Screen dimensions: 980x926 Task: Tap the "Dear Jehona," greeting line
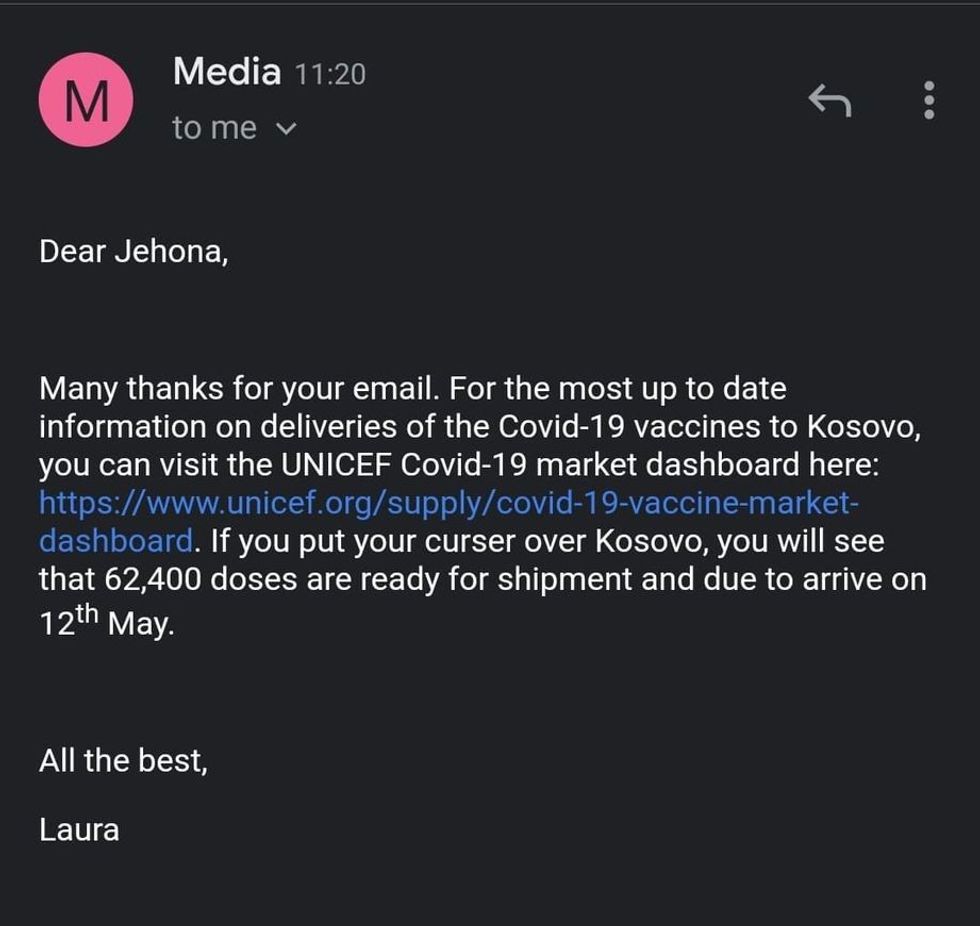click(134, 251)
